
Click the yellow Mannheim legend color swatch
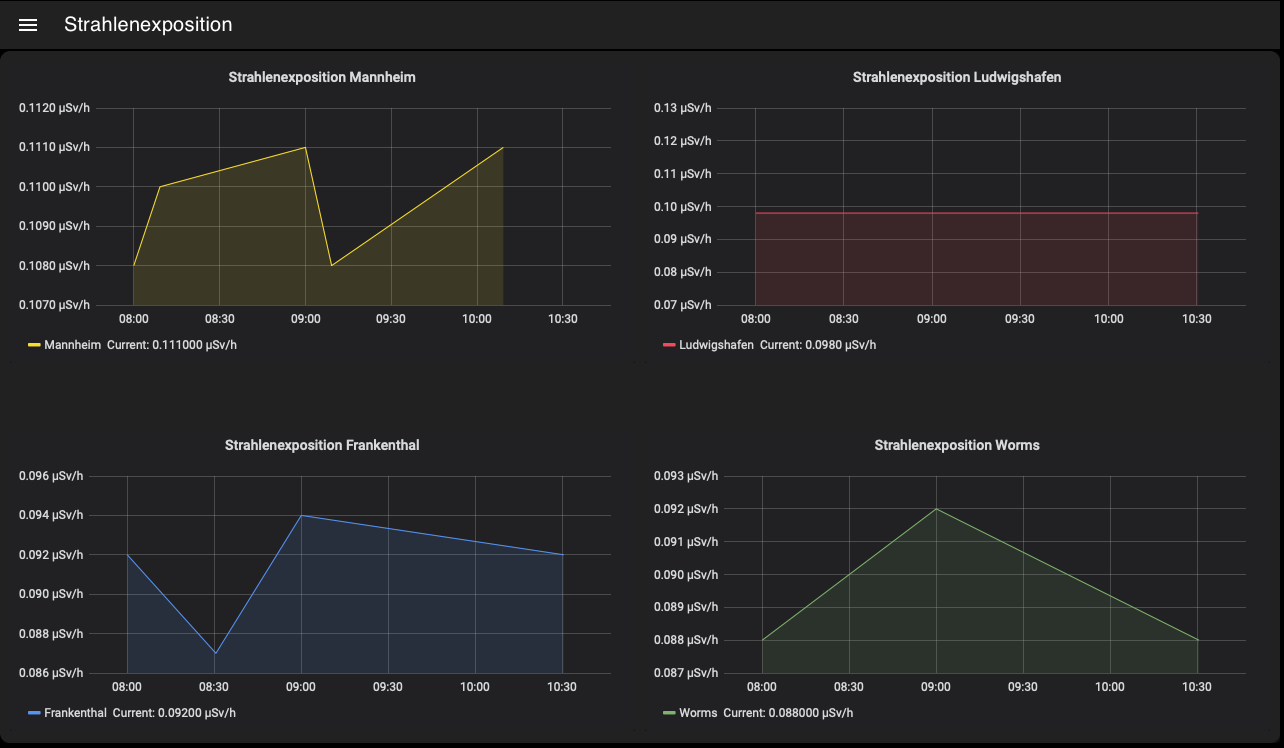pyautogui.click(x=34, y=345)
